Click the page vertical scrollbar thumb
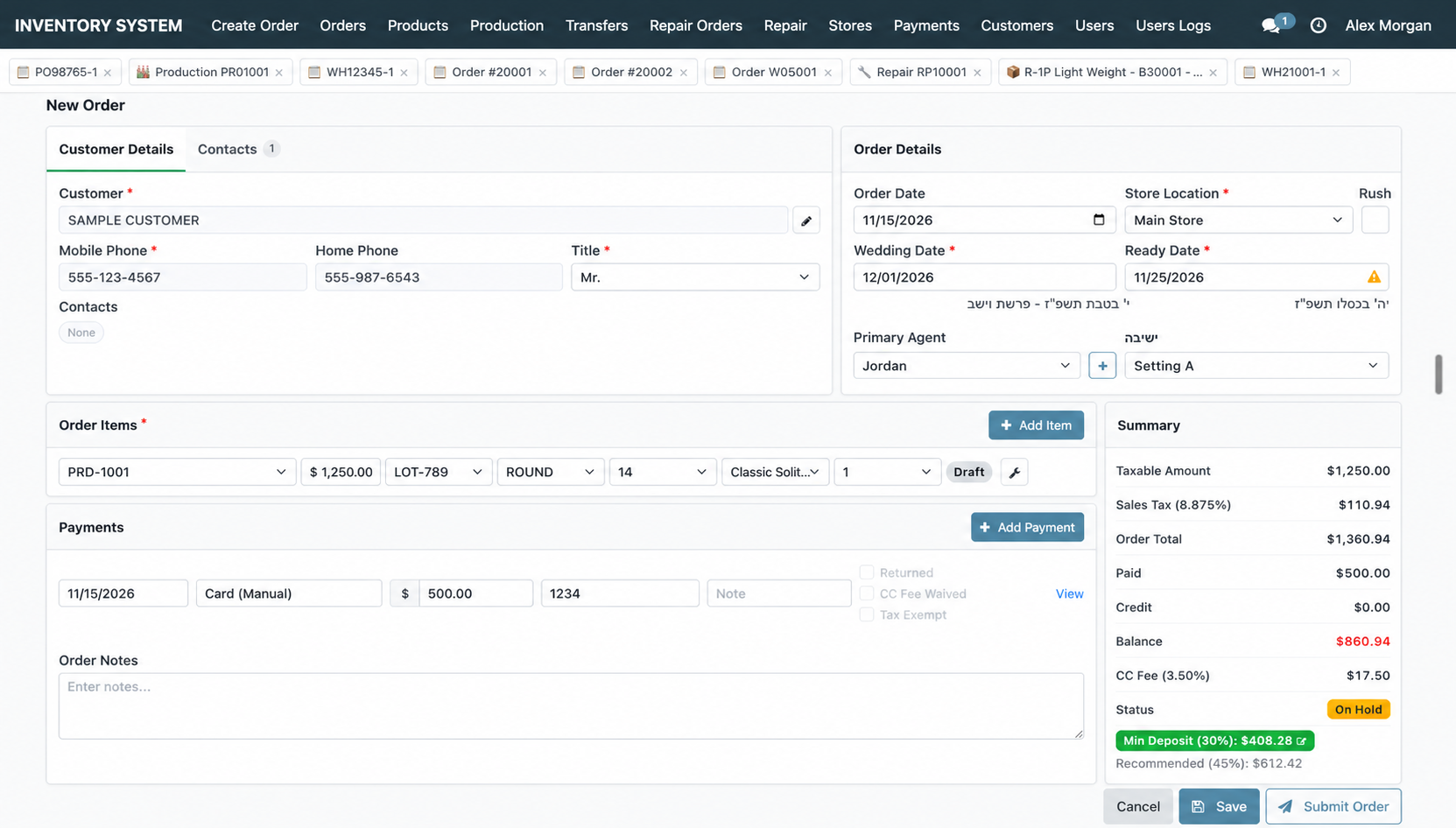Image resolution: width=1456 pixels, height=828 pixels. (x=1438, y=375)
